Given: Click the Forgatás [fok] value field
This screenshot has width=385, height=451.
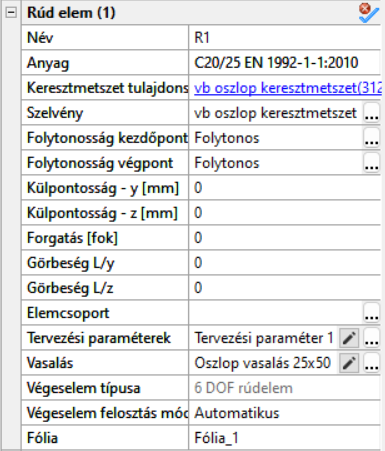Looking at the screenshot, I should 285,238.
